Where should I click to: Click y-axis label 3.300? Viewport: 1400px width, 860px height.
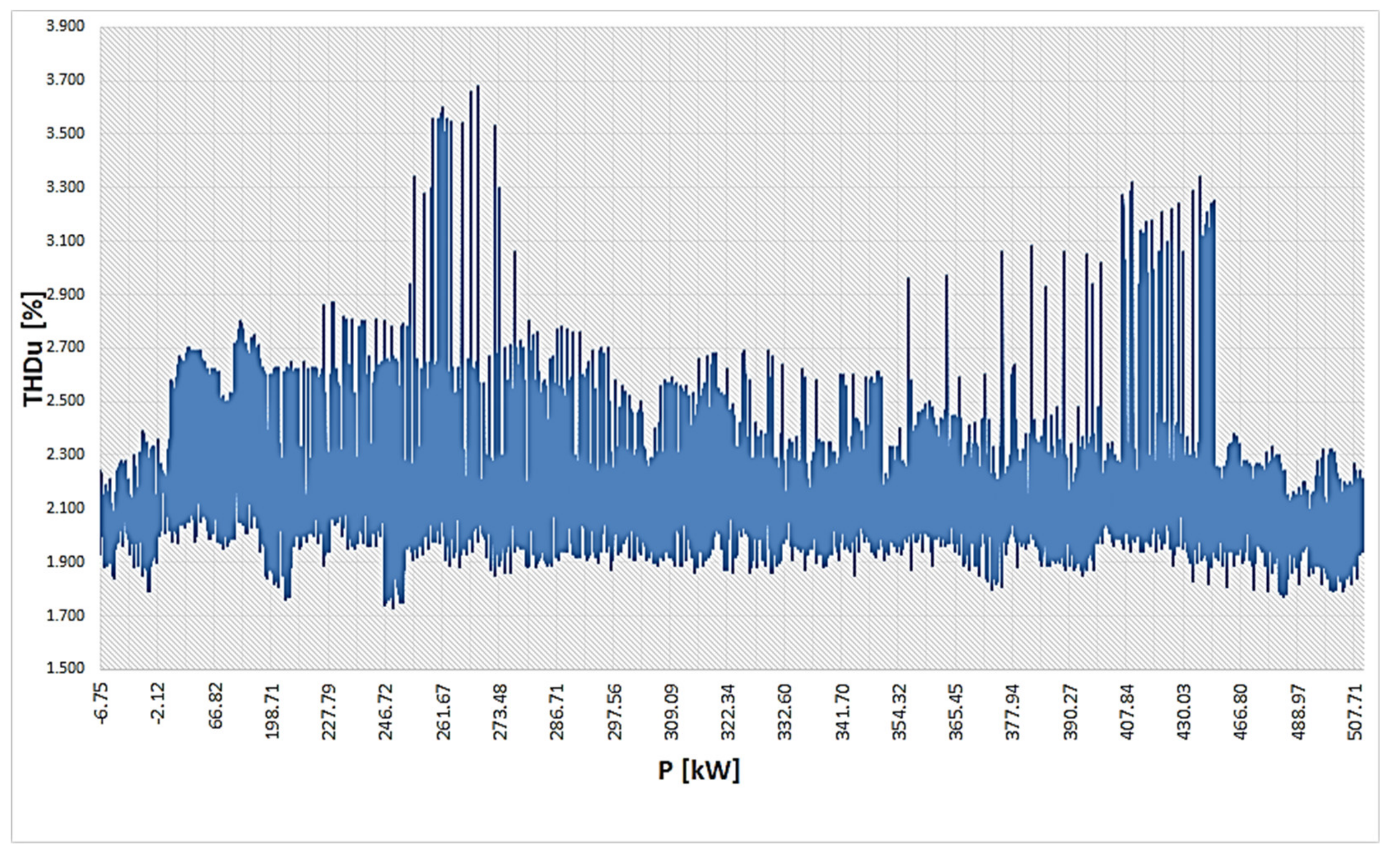tap(66, 186)
